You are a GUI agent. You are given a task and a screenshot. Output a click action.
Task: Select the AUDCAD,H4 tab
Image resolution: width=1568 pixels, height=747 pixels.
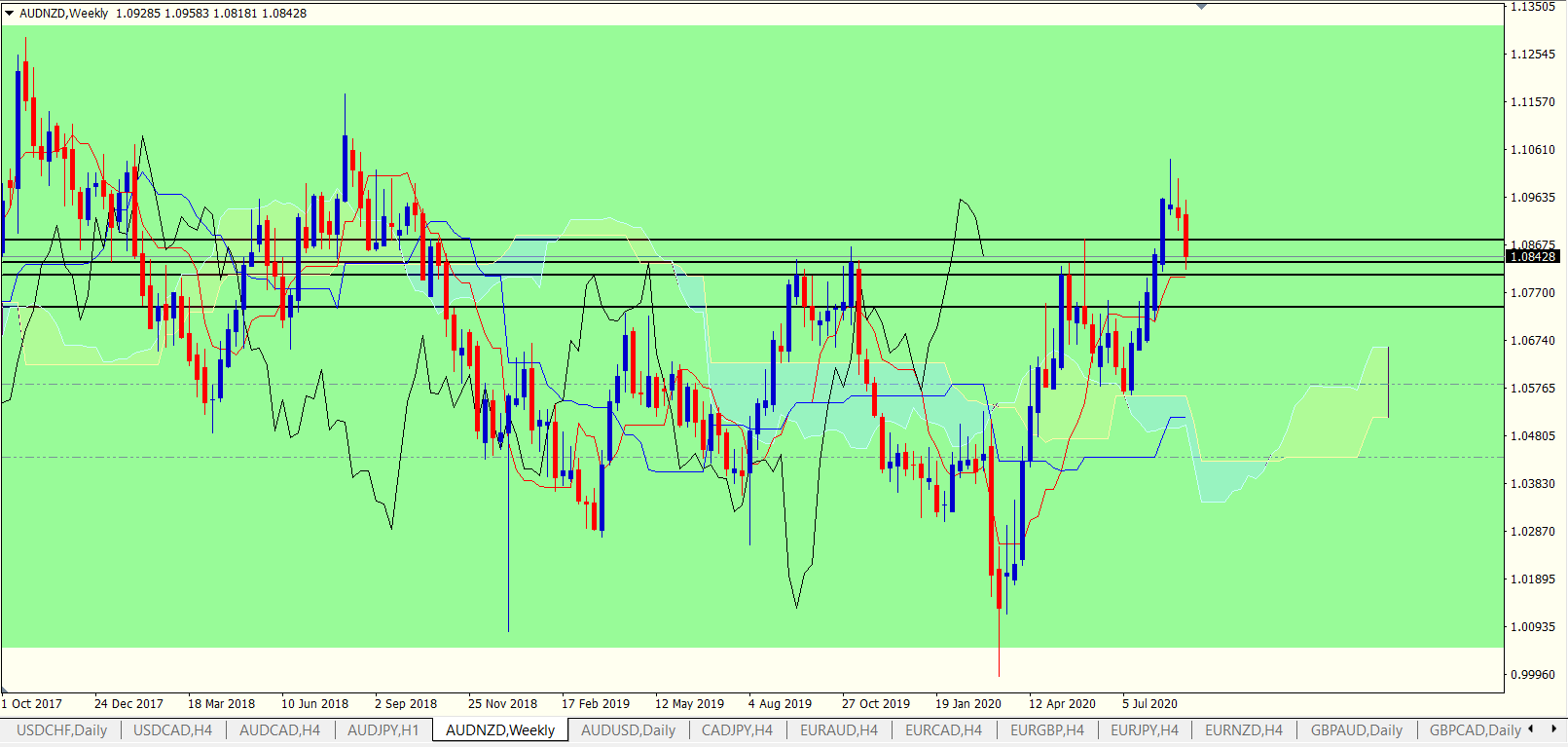coord(279,730)
